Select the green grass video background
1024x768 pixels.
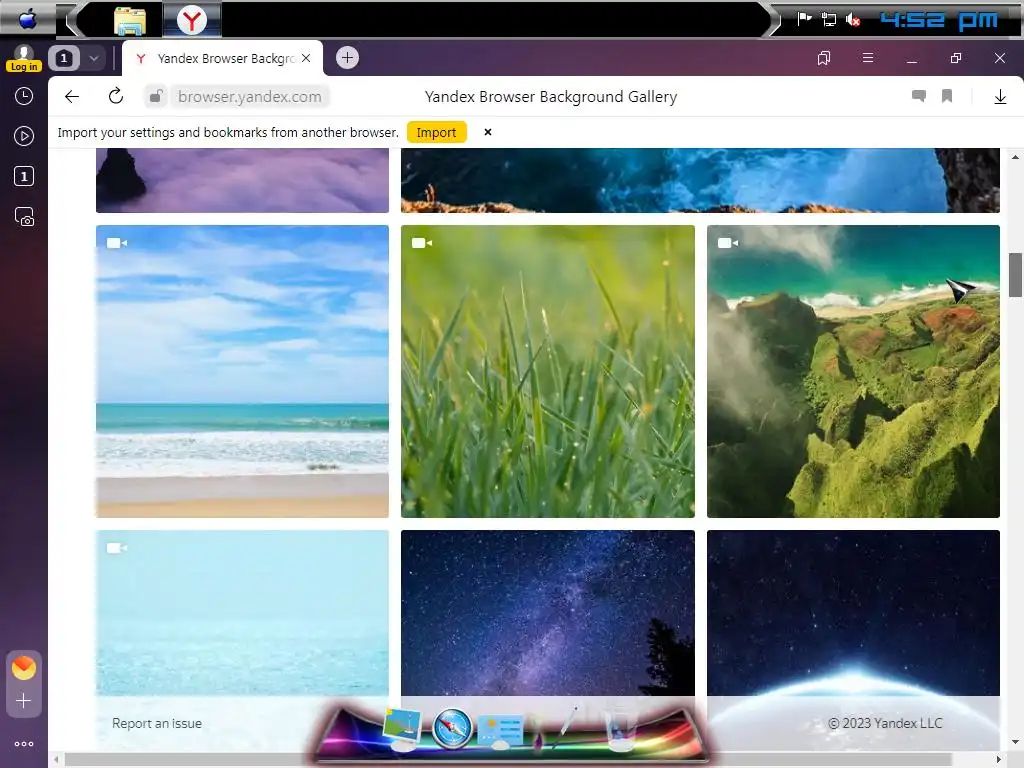coord(548,372)
